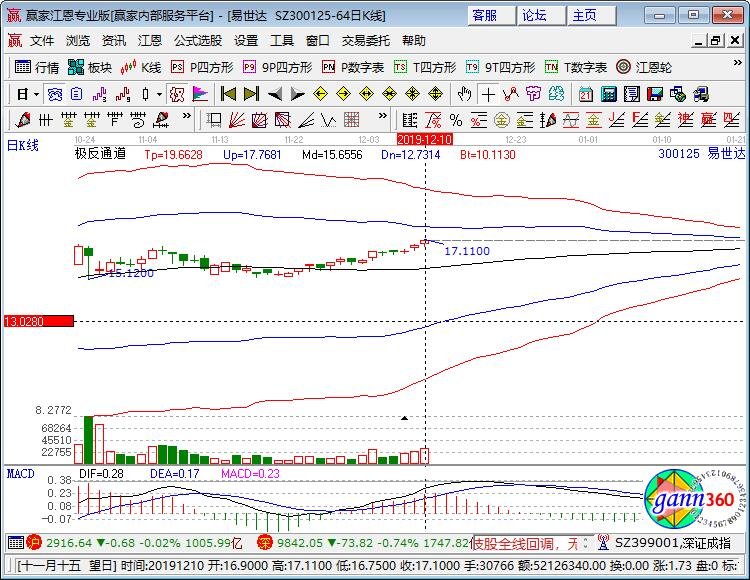Image resolution: width=750 pixels, height=580 pixels.
Task: Select the purple step-line 3 icon
Action: coord(99,94)
